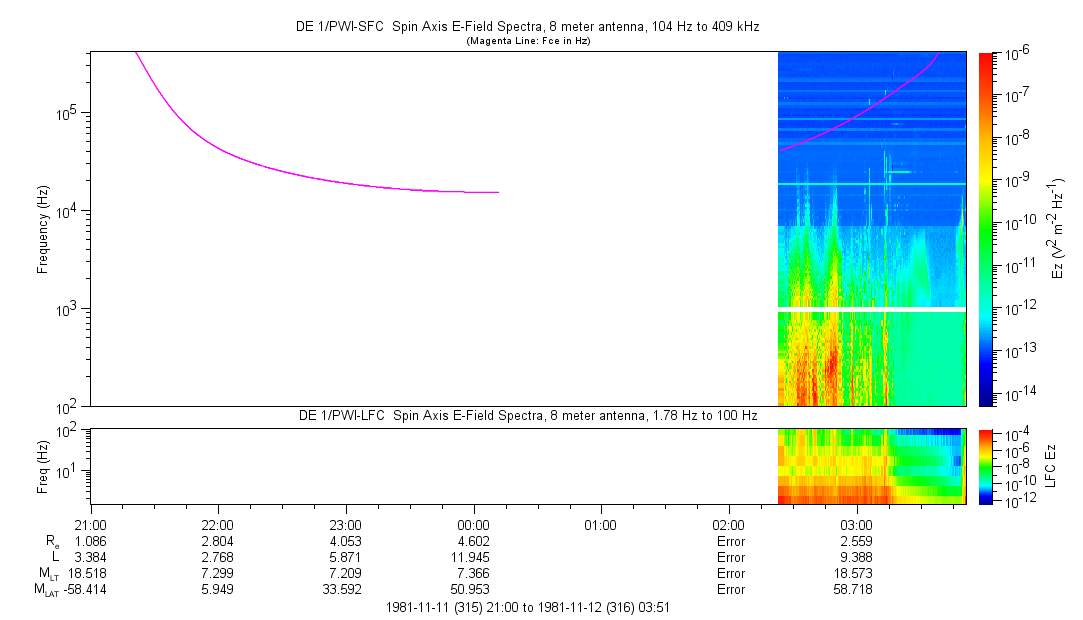Click the 01:00 time axis tick label
The width and height of the screenshot is (1083, 620).
600,525
